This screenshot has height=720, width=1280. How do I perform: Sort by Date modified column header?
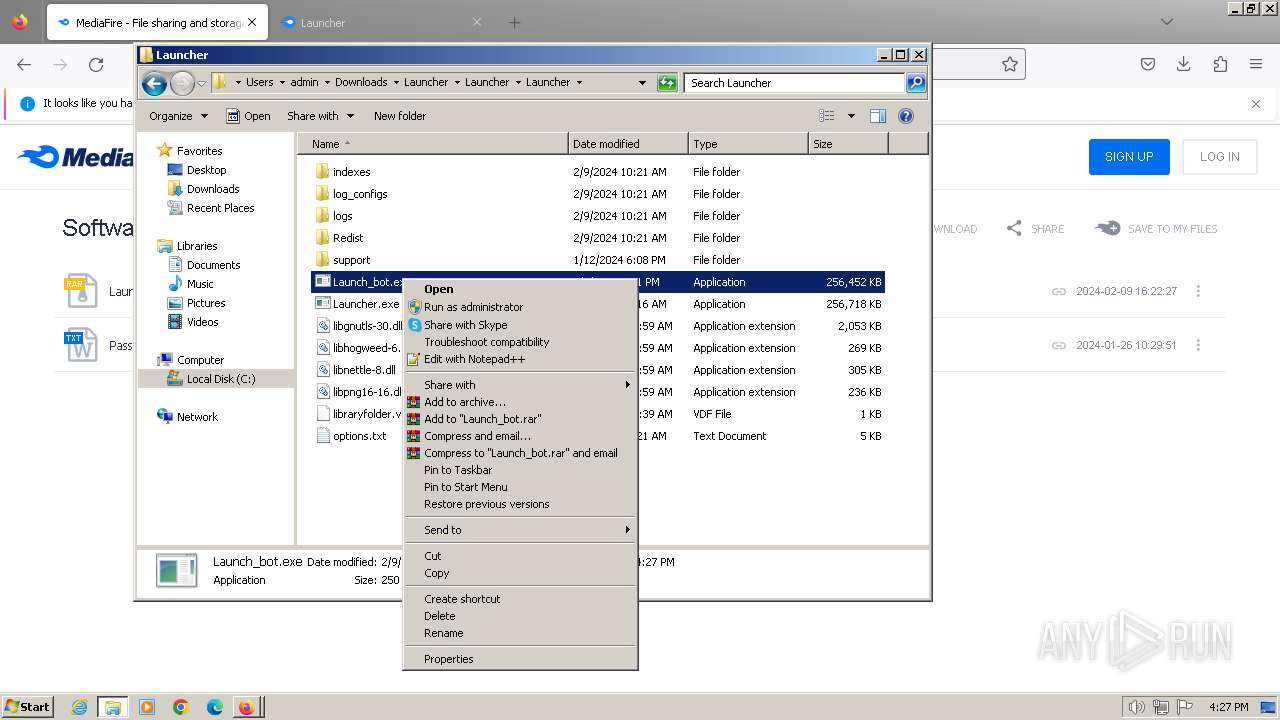click(x=628, y=144)
